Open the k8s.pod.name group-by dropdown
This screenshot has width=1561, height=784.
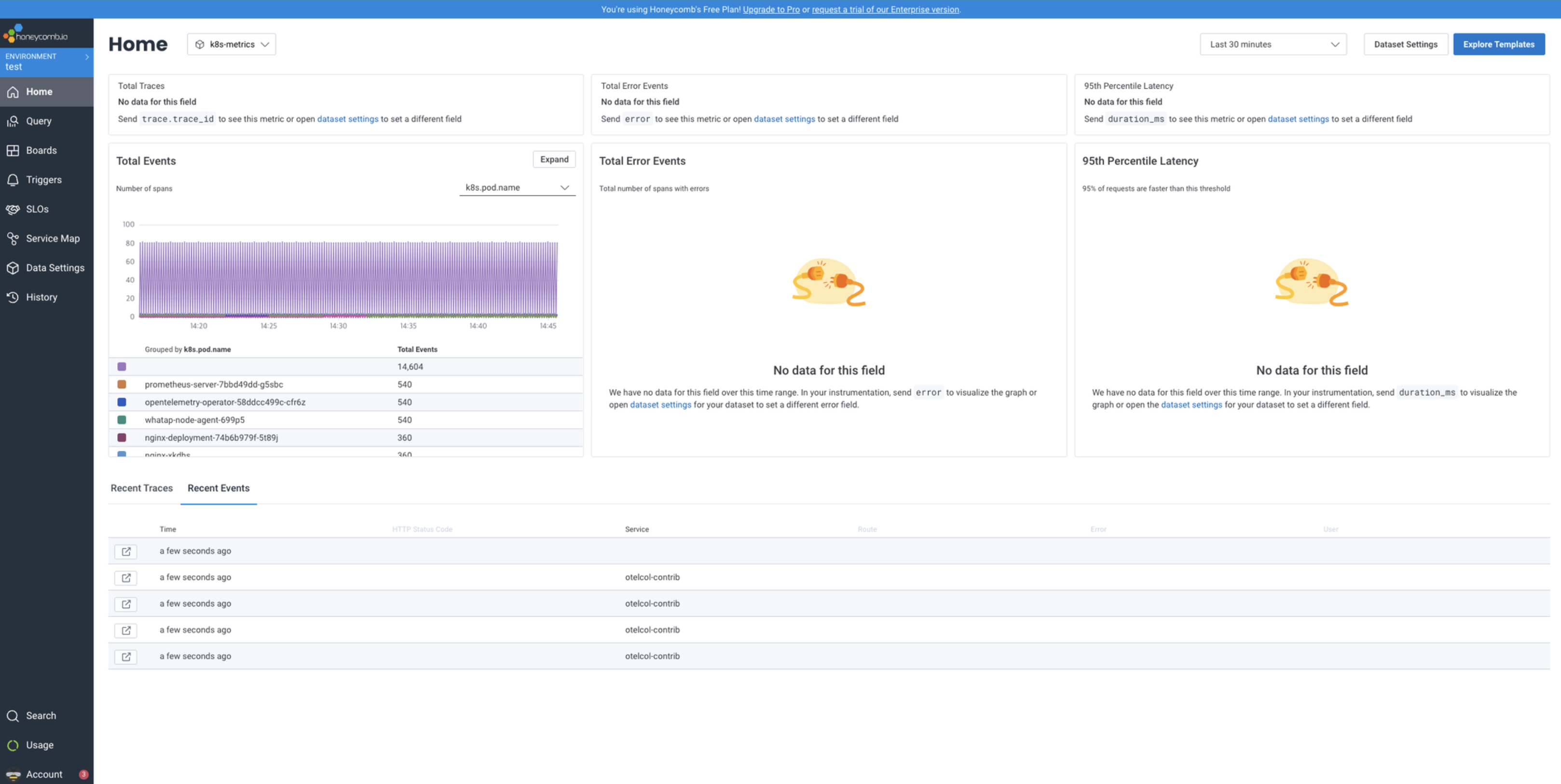coord(517,188)
